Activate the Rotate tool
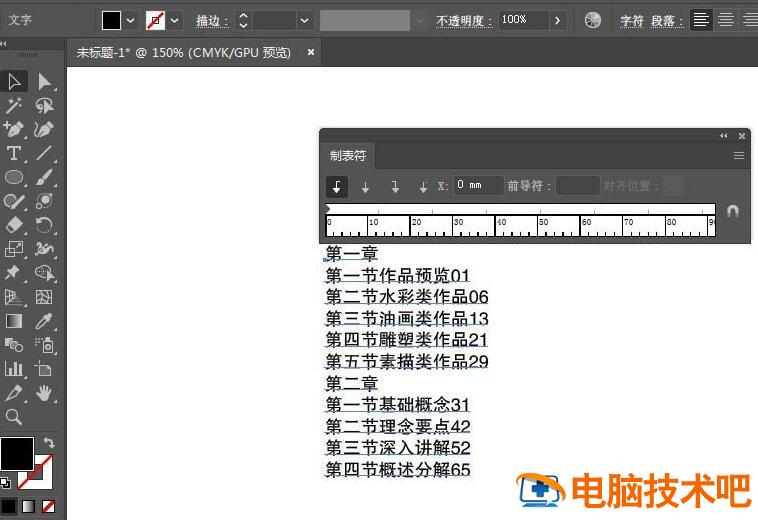The image size is (758, 520). coord(44,225)
